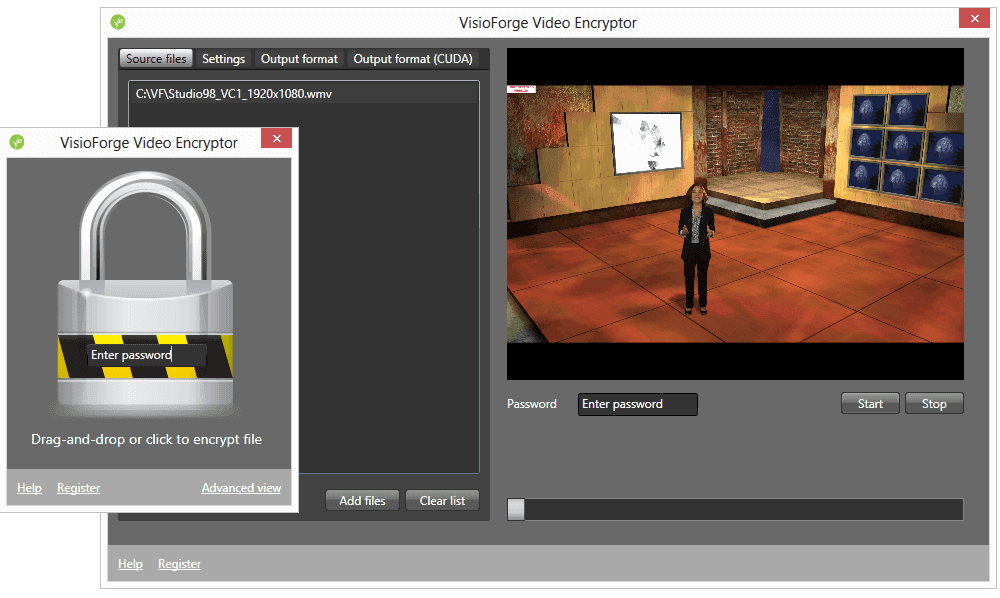Viewport: 1000px width, 598px height.
Task: Focus the password field below the video preview
Action: coord(637,404)
